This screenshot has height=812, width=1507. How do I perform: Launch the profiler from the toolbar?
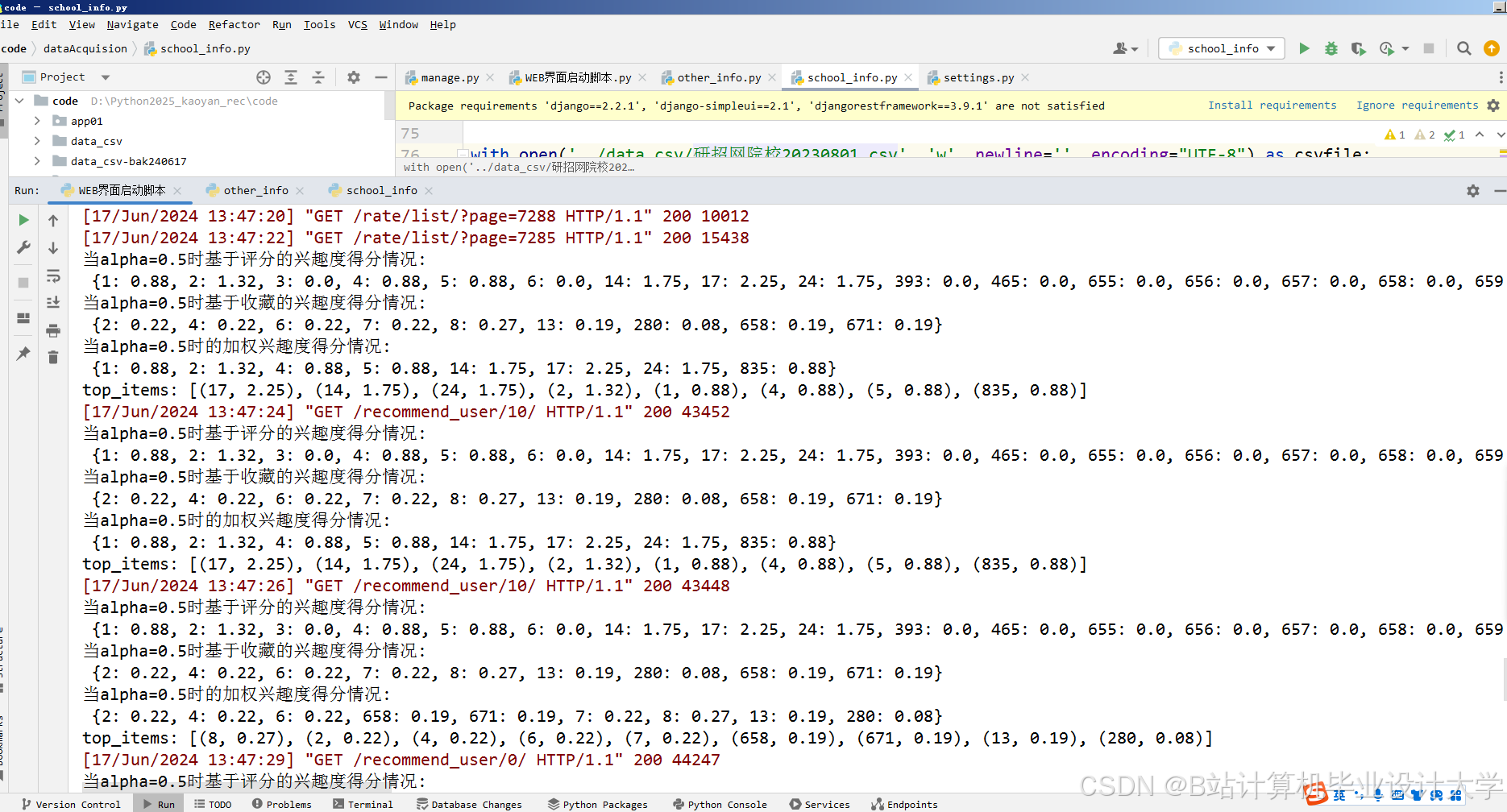tap(1388, 48)
